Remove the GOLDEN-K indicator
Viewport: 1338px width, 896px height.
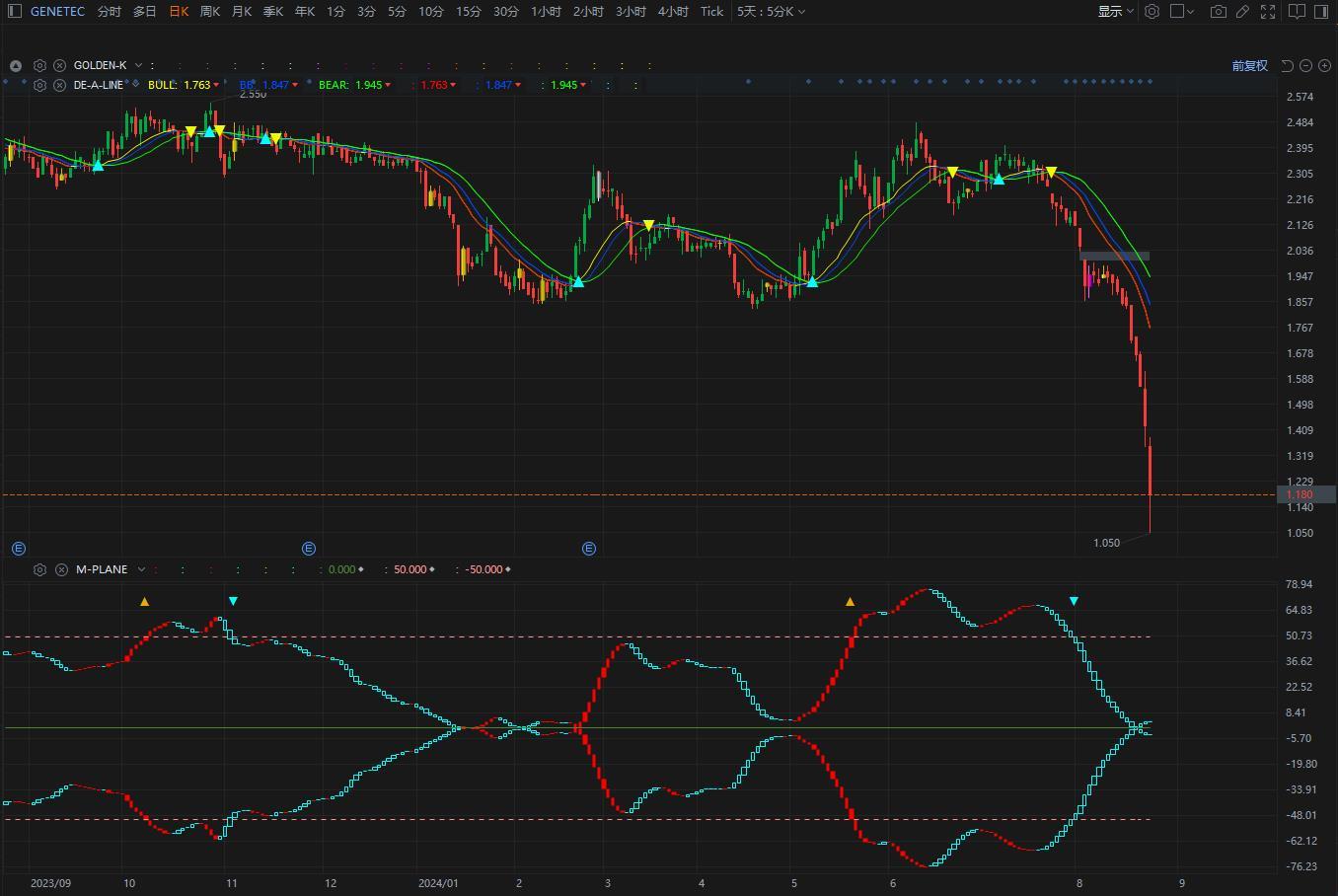click(59, 65)
